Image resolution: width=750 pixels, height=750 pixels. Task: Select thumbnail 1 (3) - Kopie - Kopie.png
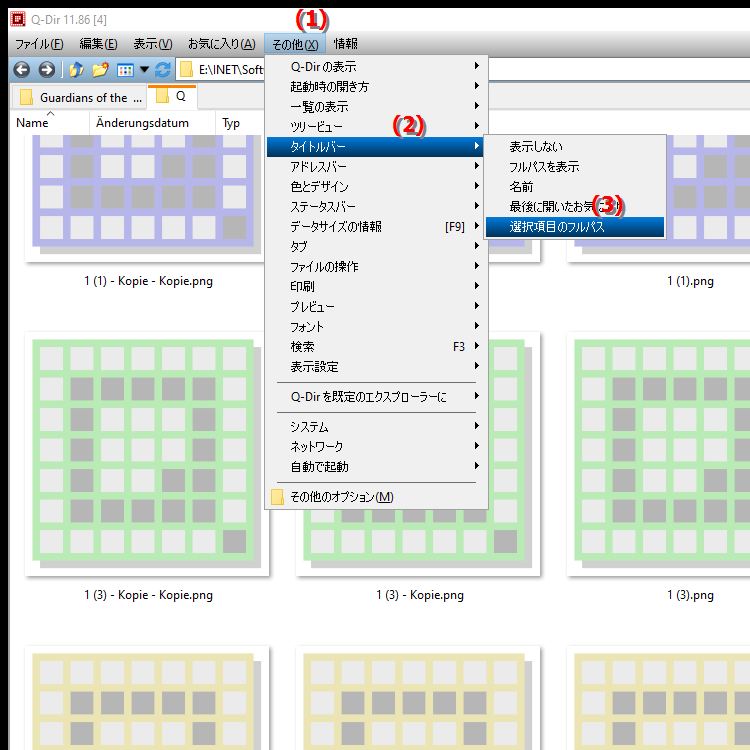click(147, 454)
